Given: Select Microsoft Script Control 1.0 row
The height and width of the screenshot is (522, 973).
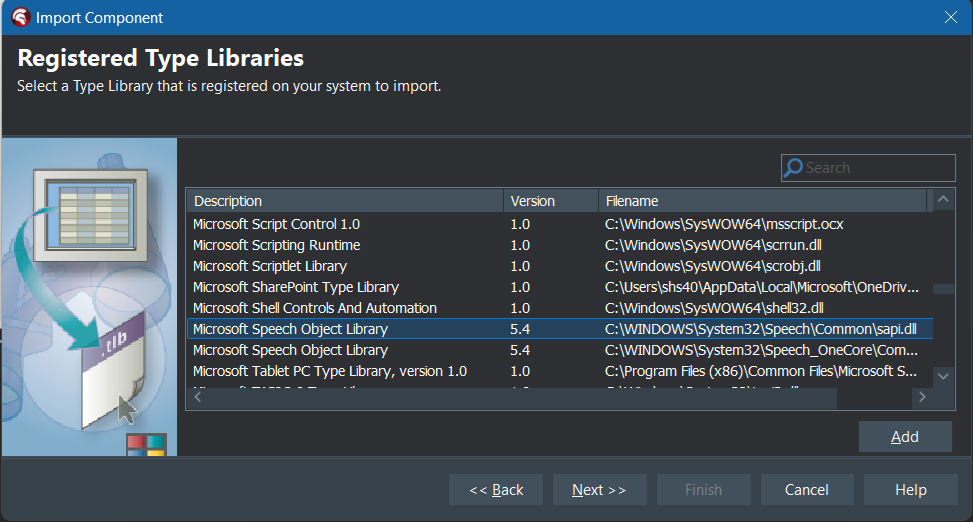Looking at the screenshot, I should pyautogui.click(x=560, y=224).
